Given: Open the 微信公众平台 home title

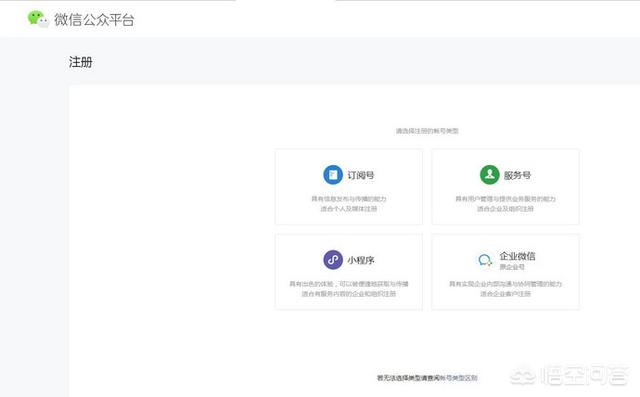Looking at the screenshot, I should pyautogui.click(x=94, y=20).
